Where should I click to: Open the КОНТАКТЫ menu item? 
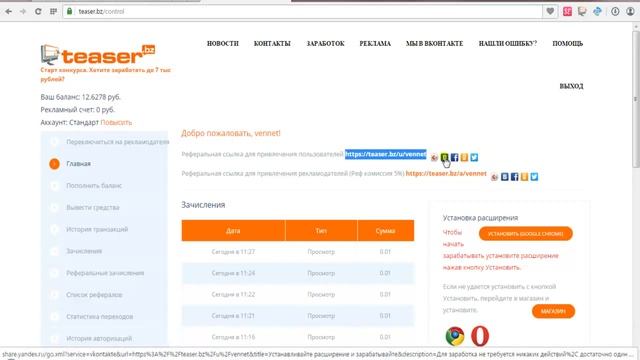point(272,43)
